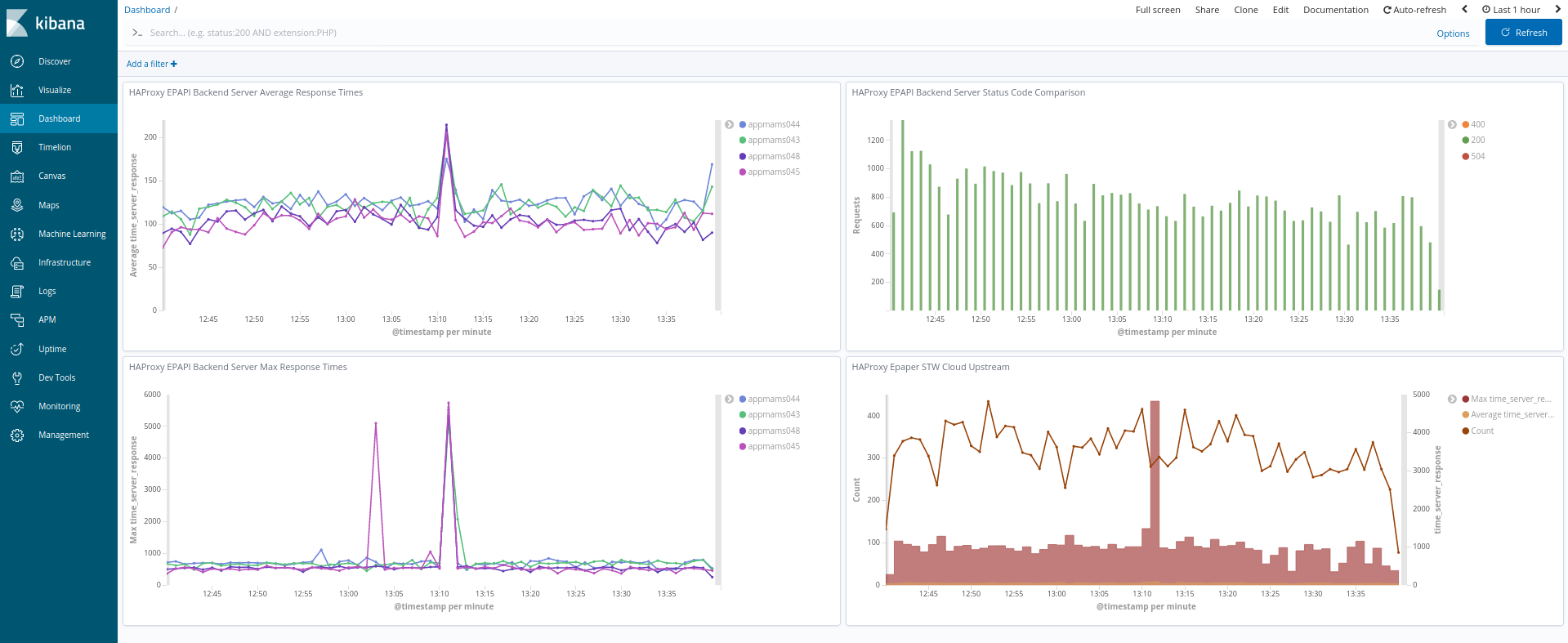Screen dimensions: 1568x643
Task: Click the Management gear icon
Action: (x=17, y=435)
